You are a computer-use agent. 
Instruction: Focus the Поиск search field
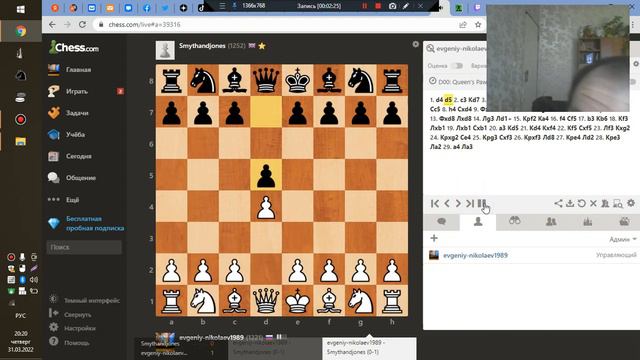tap(84, 247)
